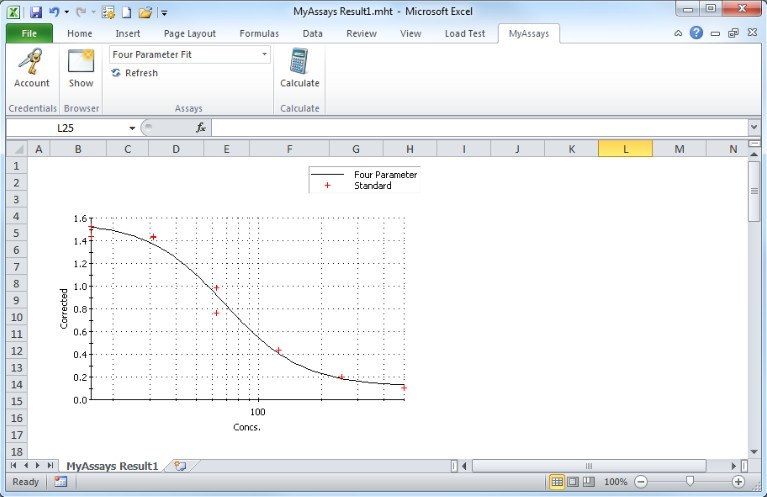This screenshot has width=767, height=497.
Task: Minimize the workbook window inside Excel
Action: (715, 33)
